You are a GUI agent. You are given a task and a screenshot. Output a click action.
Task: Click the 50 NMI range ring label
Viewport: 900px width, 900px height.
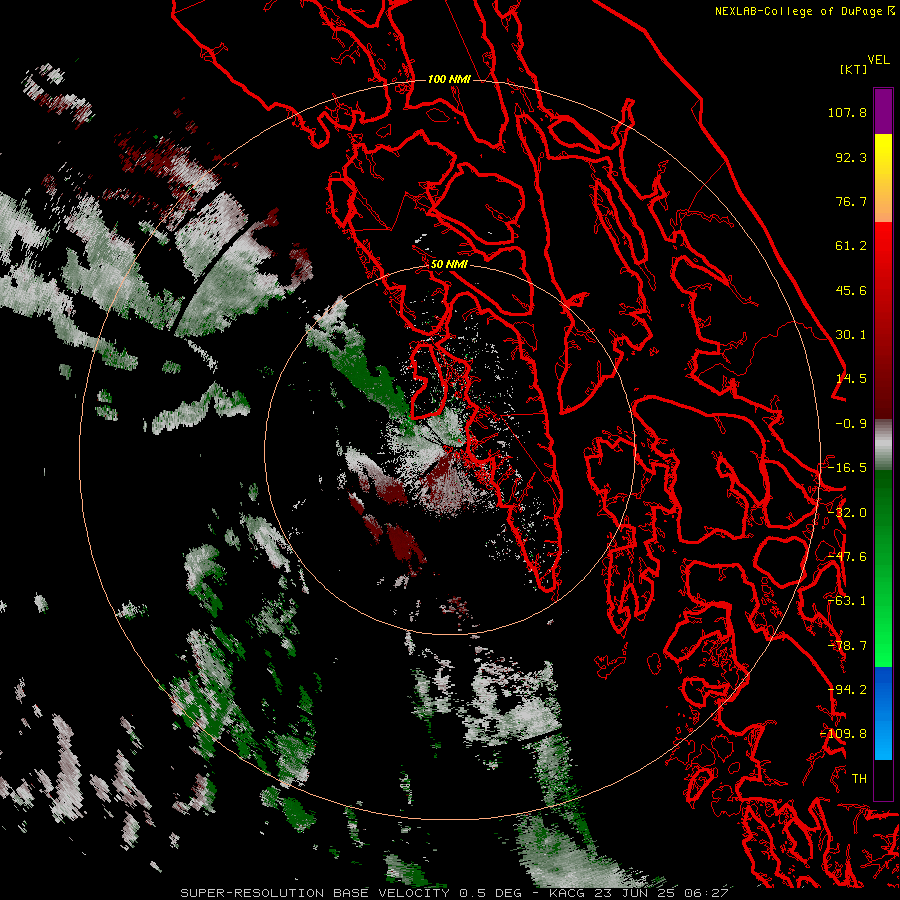click(x=449, y=264)
